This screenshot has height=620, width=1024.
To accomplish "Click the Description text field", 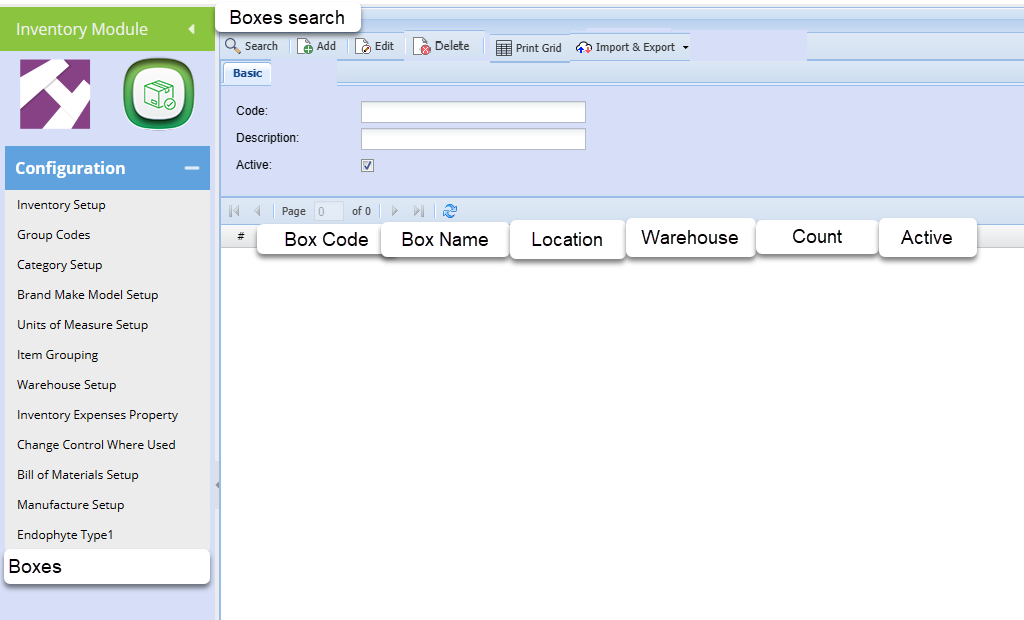I will (x=473, y=139).
